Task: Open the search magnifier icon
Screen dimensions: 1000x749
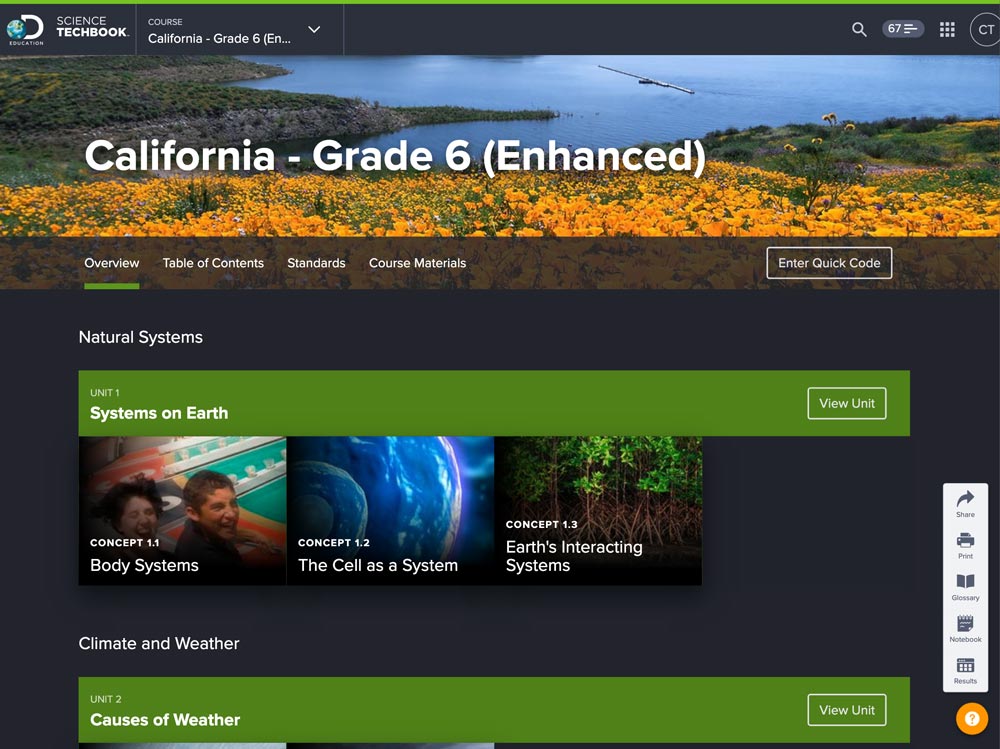Action: point(859,30)
